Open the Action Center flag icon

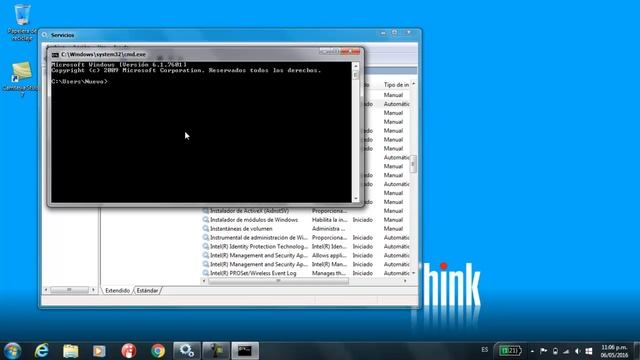pyautogui.click(x=543, y=351)
